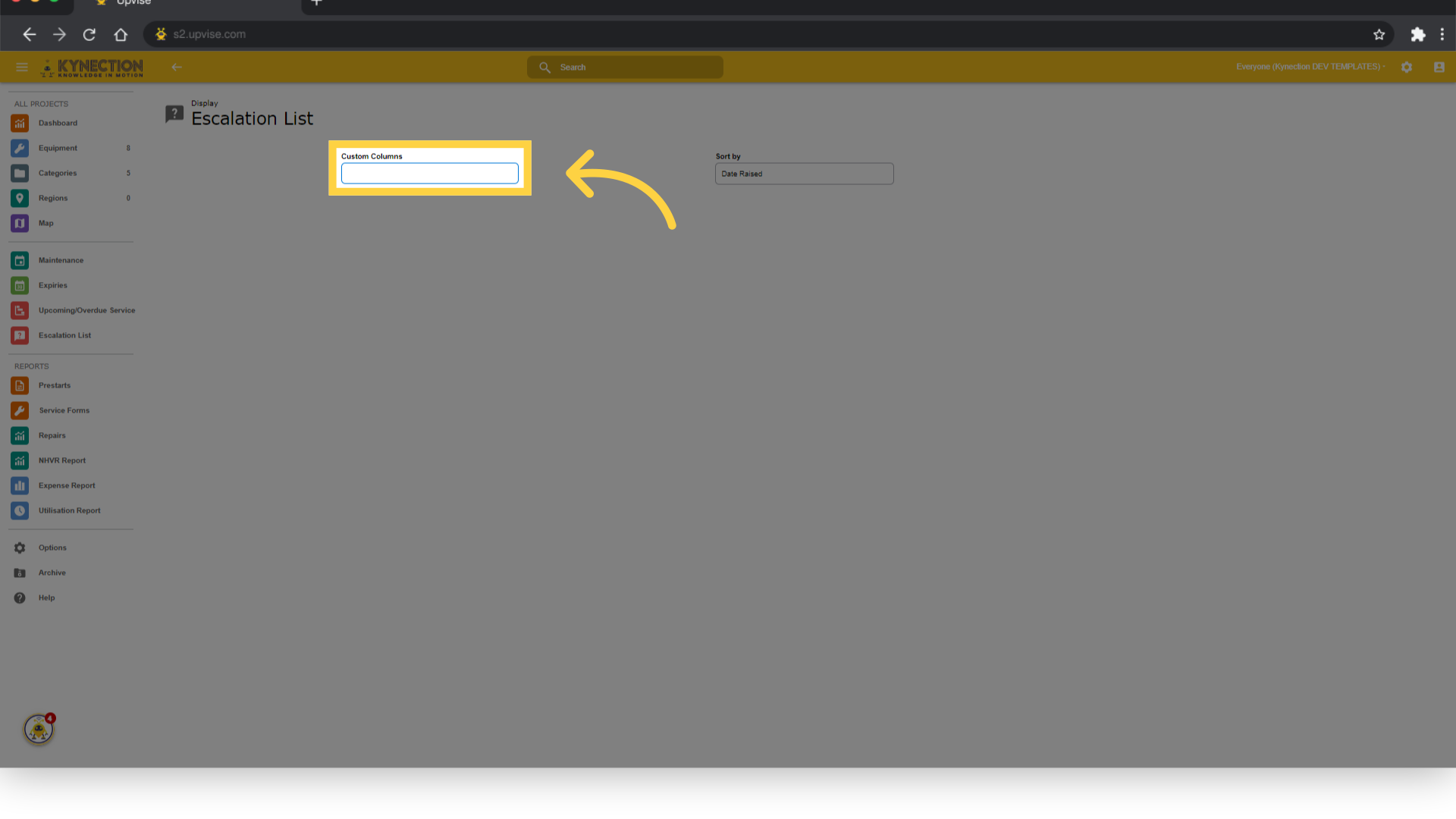Click the browser home button
1456x819 pixels.
(x=121, y=34)
